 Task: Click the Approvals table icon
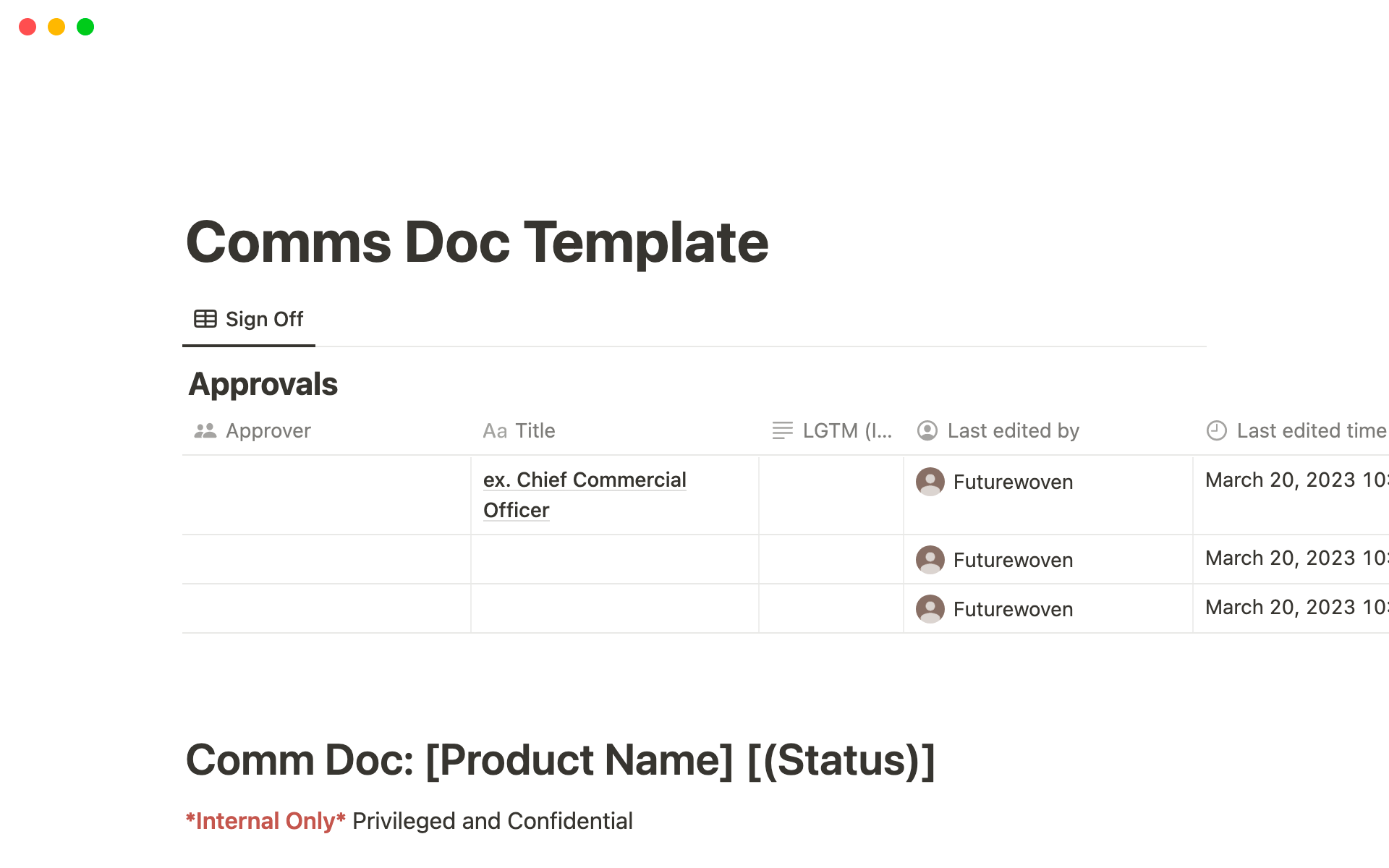tap(204, 319)
